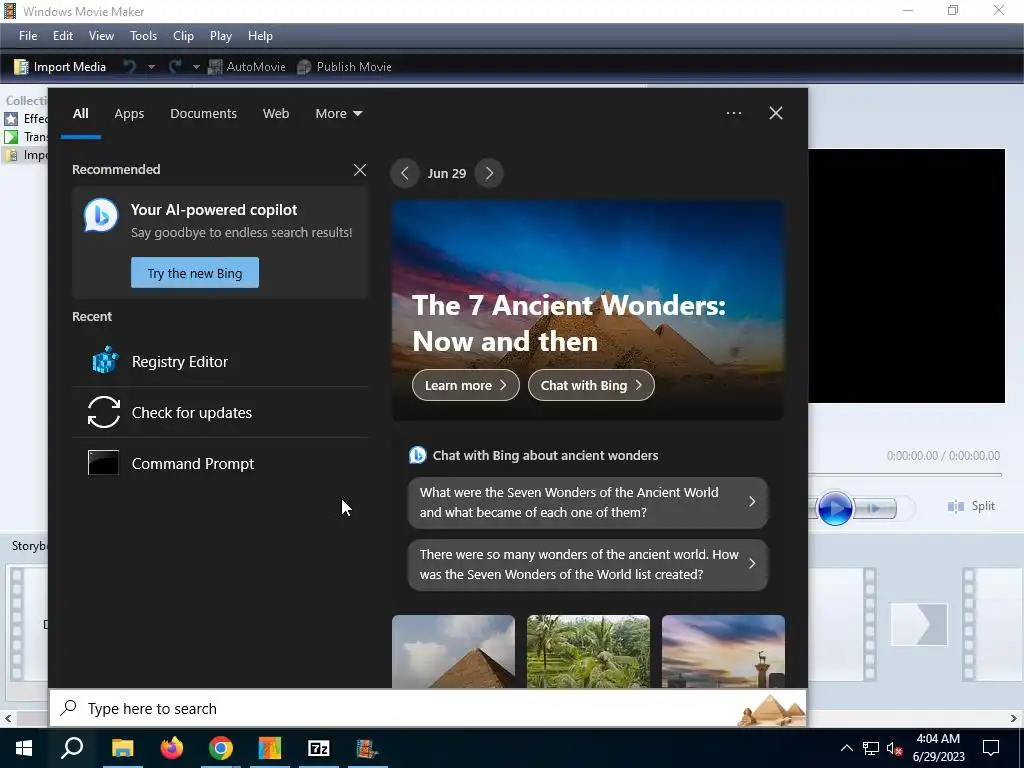Viewport: 1024px width, 768px height.
Task: Click the Bing copilot logo icon
Action: click(x=101, y=215)
